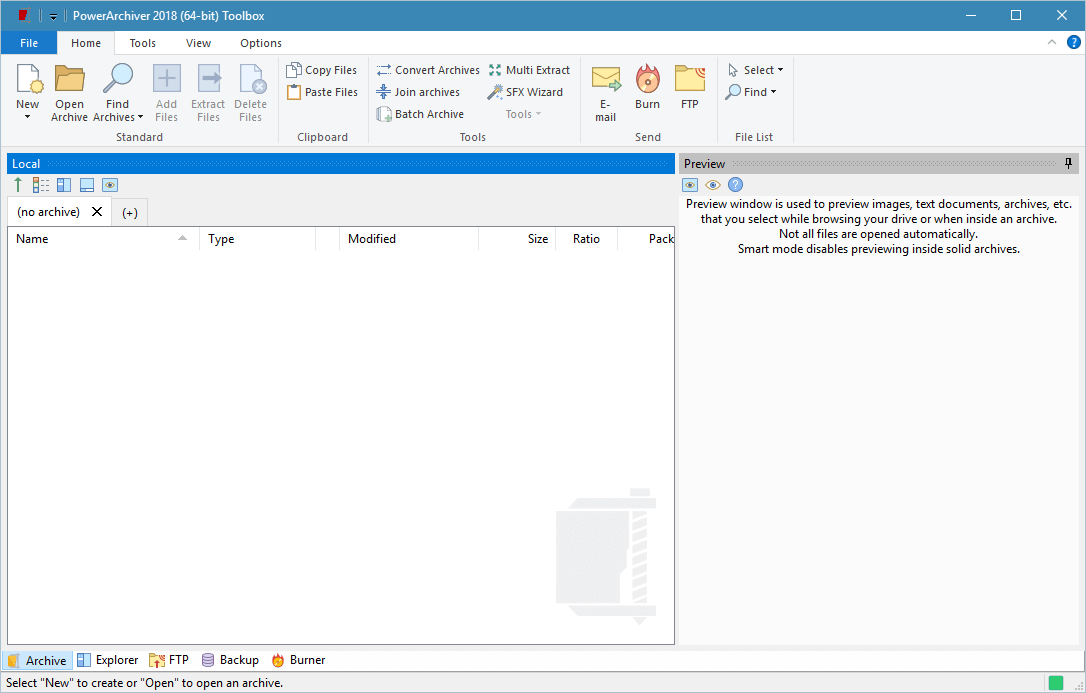Viewport: 1086px width, 693px height.
Task: Click Preview panel help question icon
Action: [x=736, y=185]
